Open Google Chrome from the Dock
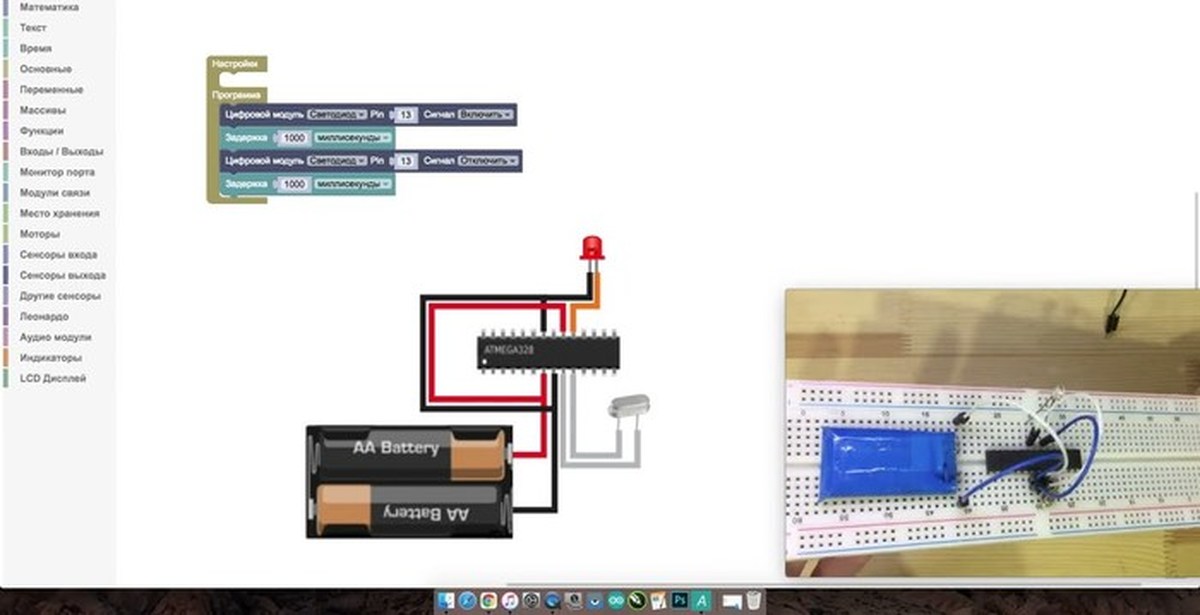The image size is (1200, 615). [x=489, y=602]
